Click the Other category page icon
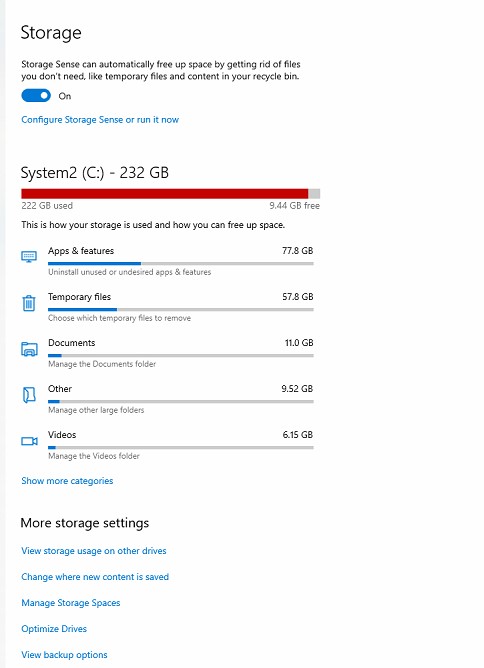 click(29, 394)
